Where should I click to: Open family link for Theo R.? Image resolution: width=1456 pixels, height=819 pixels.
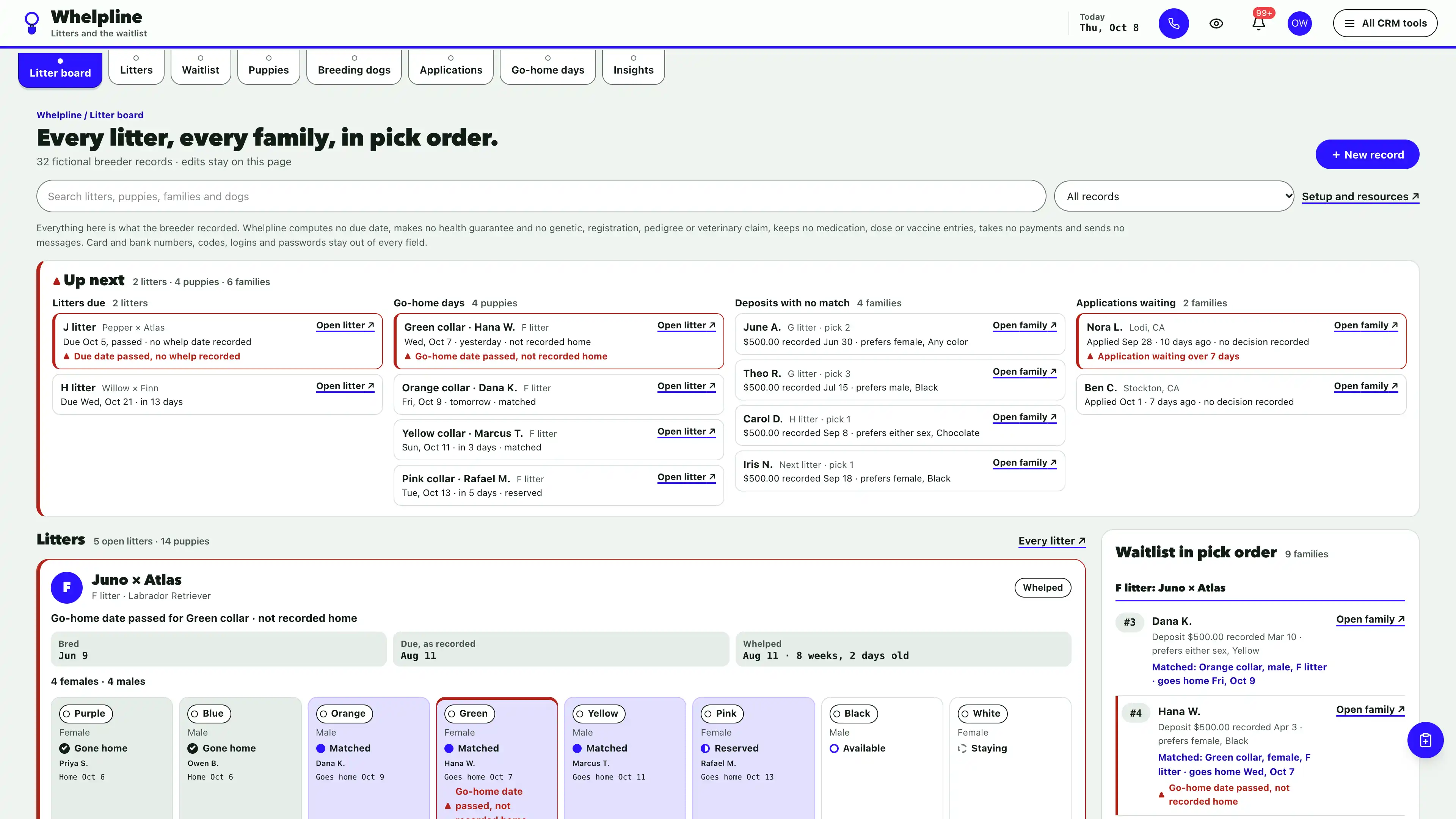coord(1024,371)
